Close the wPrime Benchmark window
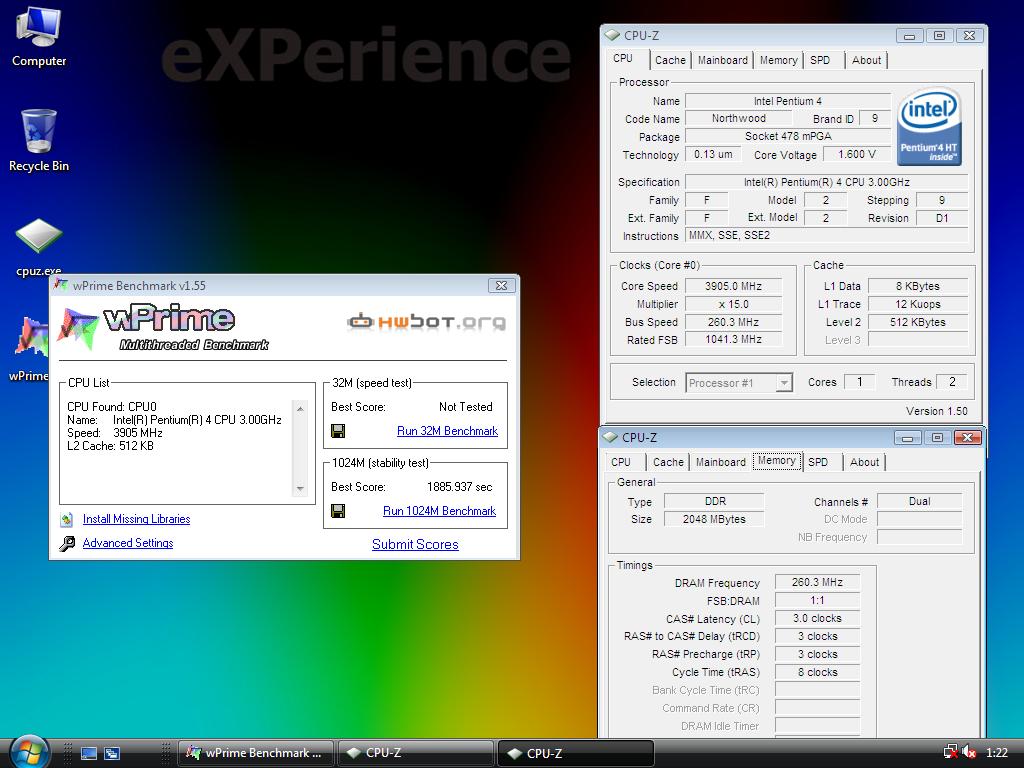The width and height of the screenshot is (1024, 768). (502, 285)
